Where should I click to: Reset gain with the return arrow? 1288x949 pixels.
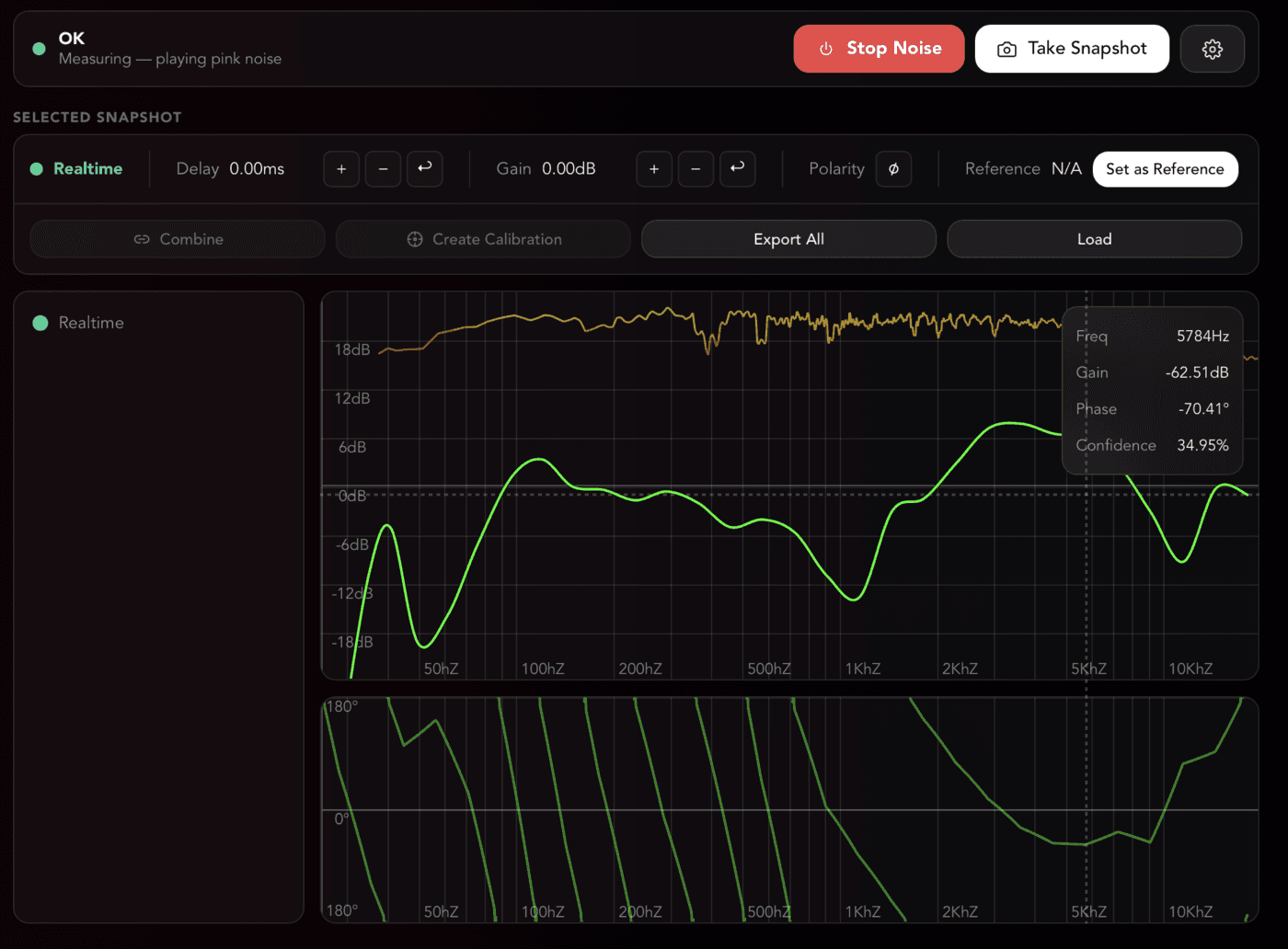[x=738, y=169]
